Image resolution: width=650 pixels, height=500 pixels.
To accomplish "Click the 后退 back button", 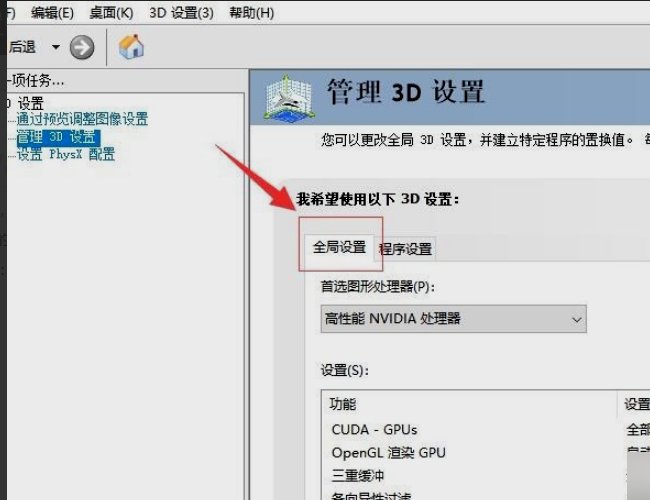I will tap(22, 47).
